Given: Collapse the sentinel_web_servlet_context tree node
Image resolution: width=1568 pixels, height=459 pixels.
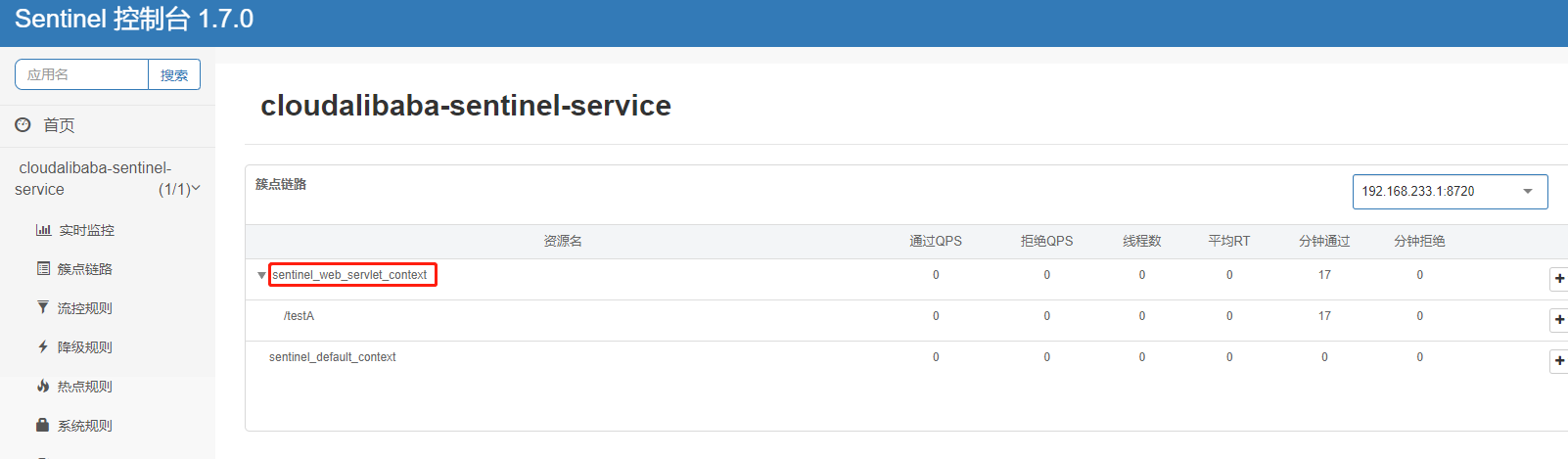Looking at the screenshot, I should [x=261, y=275].
